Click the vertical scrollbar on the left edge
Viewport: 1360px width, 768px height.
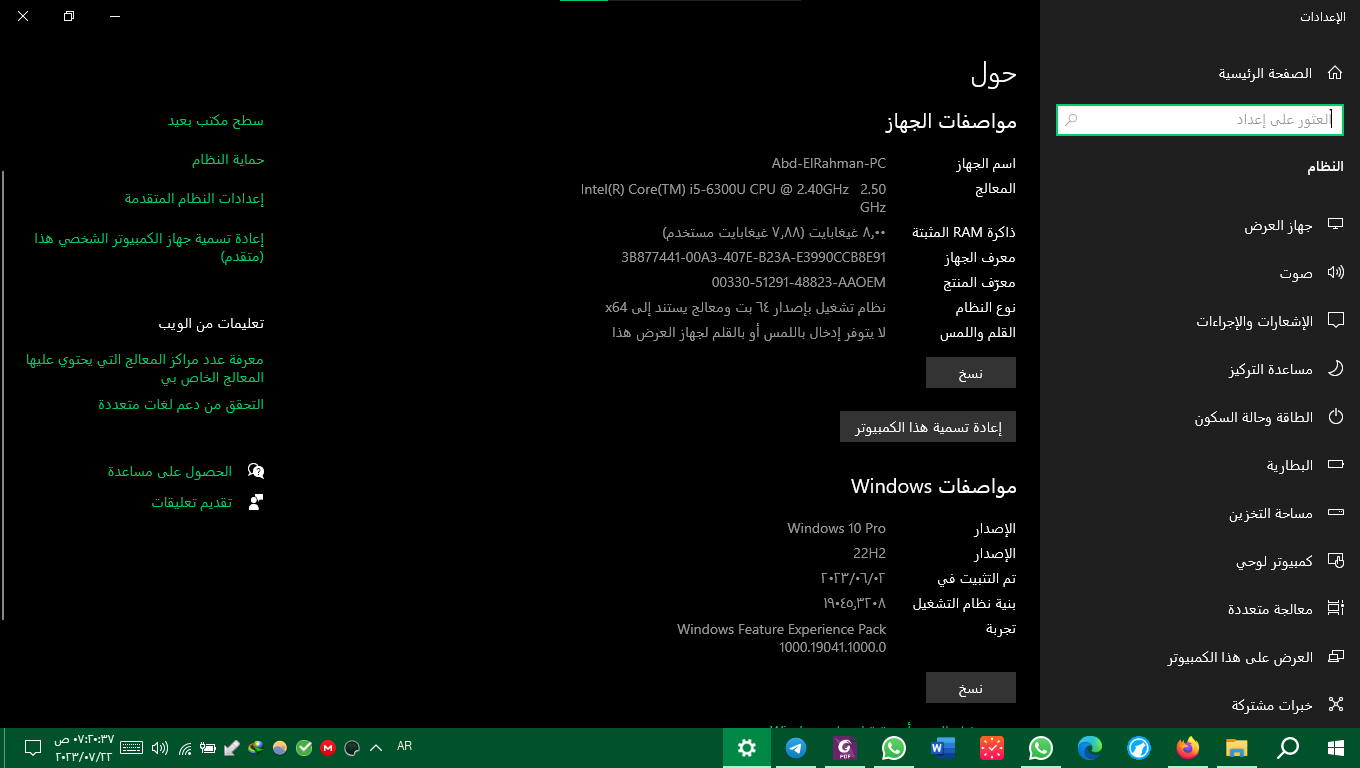coord(3,395)
